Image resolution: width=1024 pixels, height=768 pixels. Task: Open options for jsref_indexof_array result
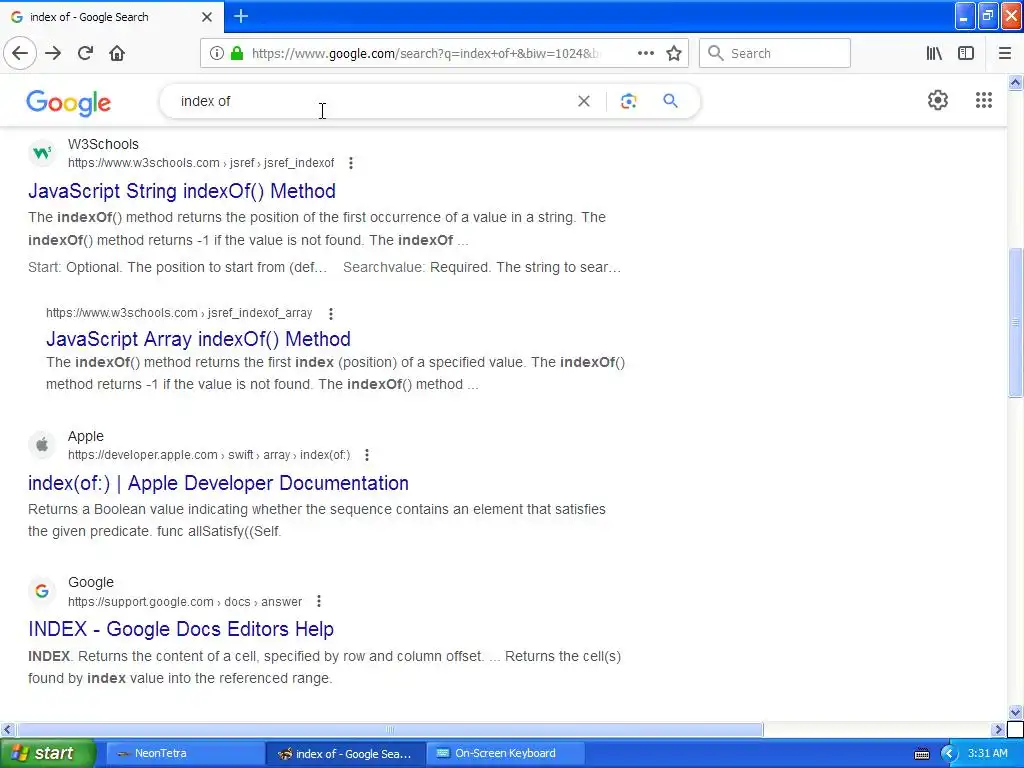(331, 313)
